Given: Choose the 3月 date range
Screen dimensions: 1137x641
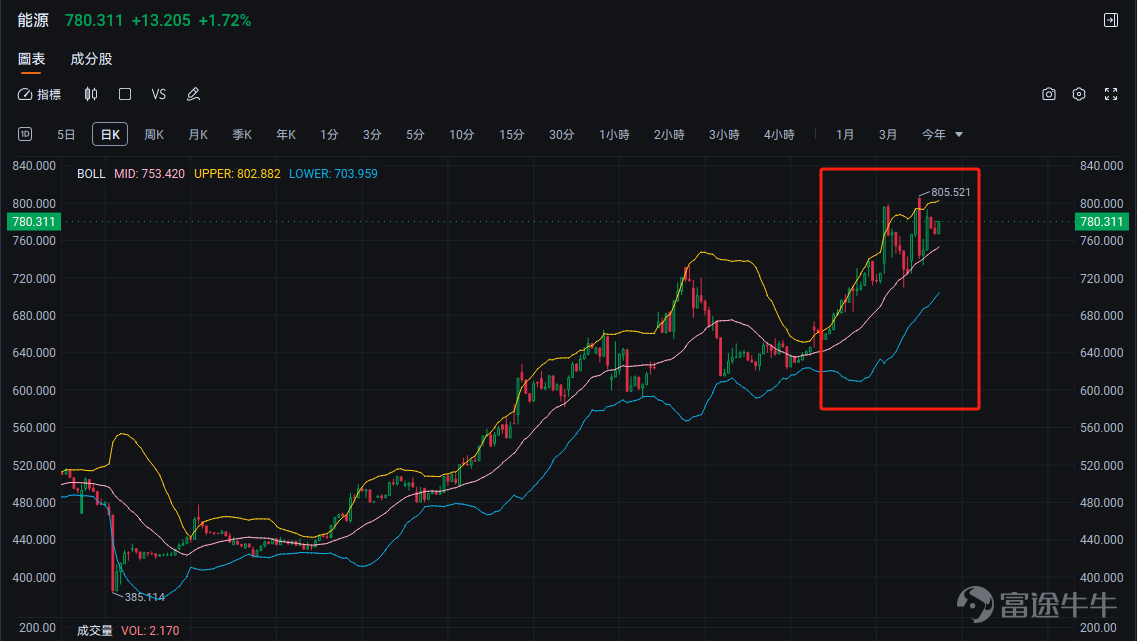Looking at the screenshot, I should tap(888, 135).
